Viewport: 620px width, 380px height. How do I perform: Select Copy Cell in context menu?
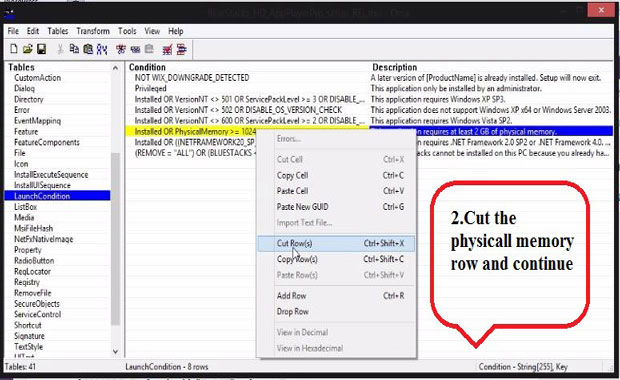pyautogui.click(x=336, y=175)
